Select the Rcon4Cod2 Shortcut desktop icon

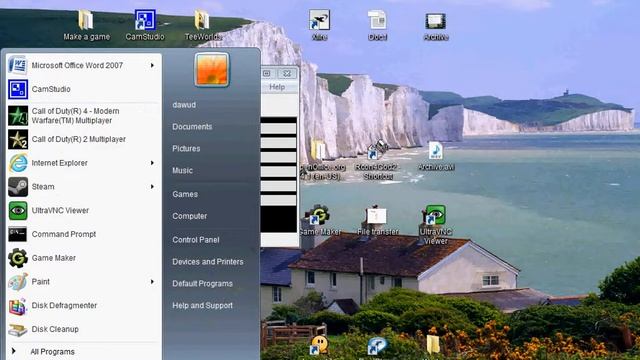(378, 160)
